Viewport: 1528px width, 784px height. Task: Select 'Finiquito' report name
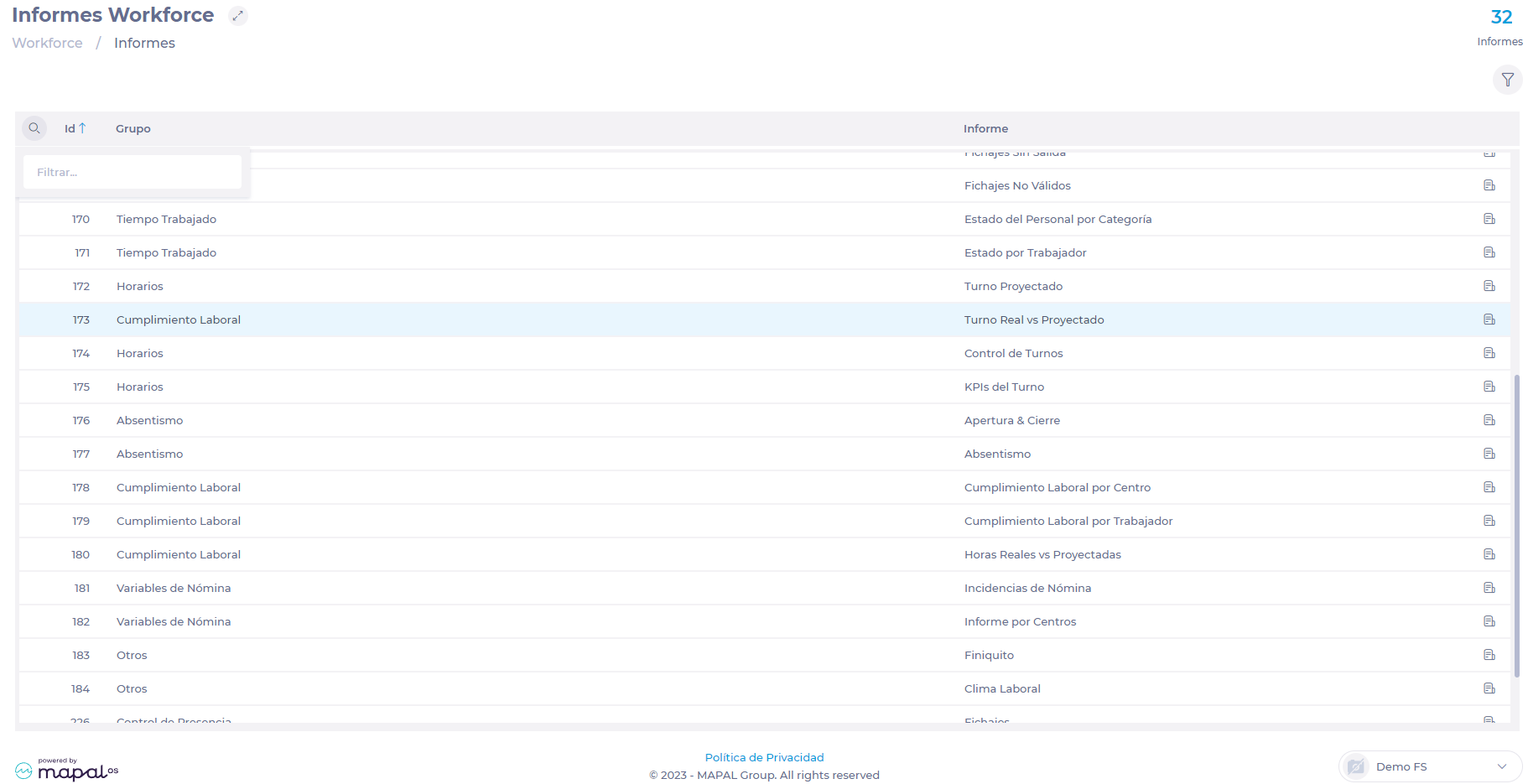point(989,655)
